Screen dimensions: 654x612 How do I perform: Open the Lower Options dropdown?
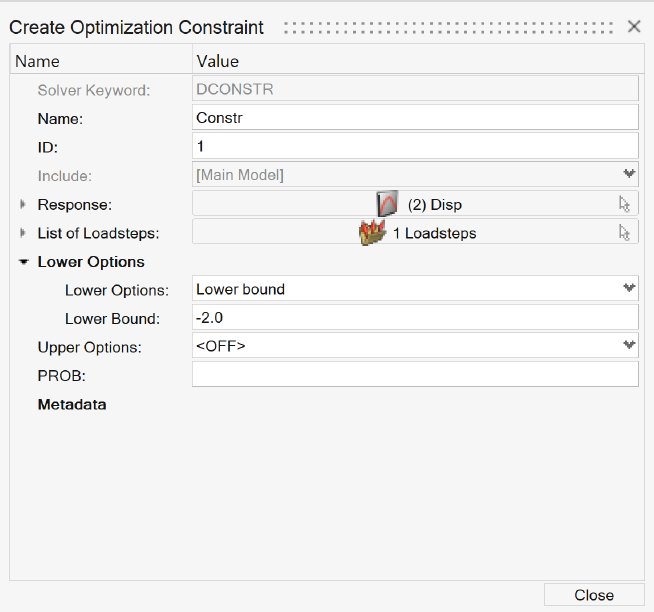(x=629, y=289)
